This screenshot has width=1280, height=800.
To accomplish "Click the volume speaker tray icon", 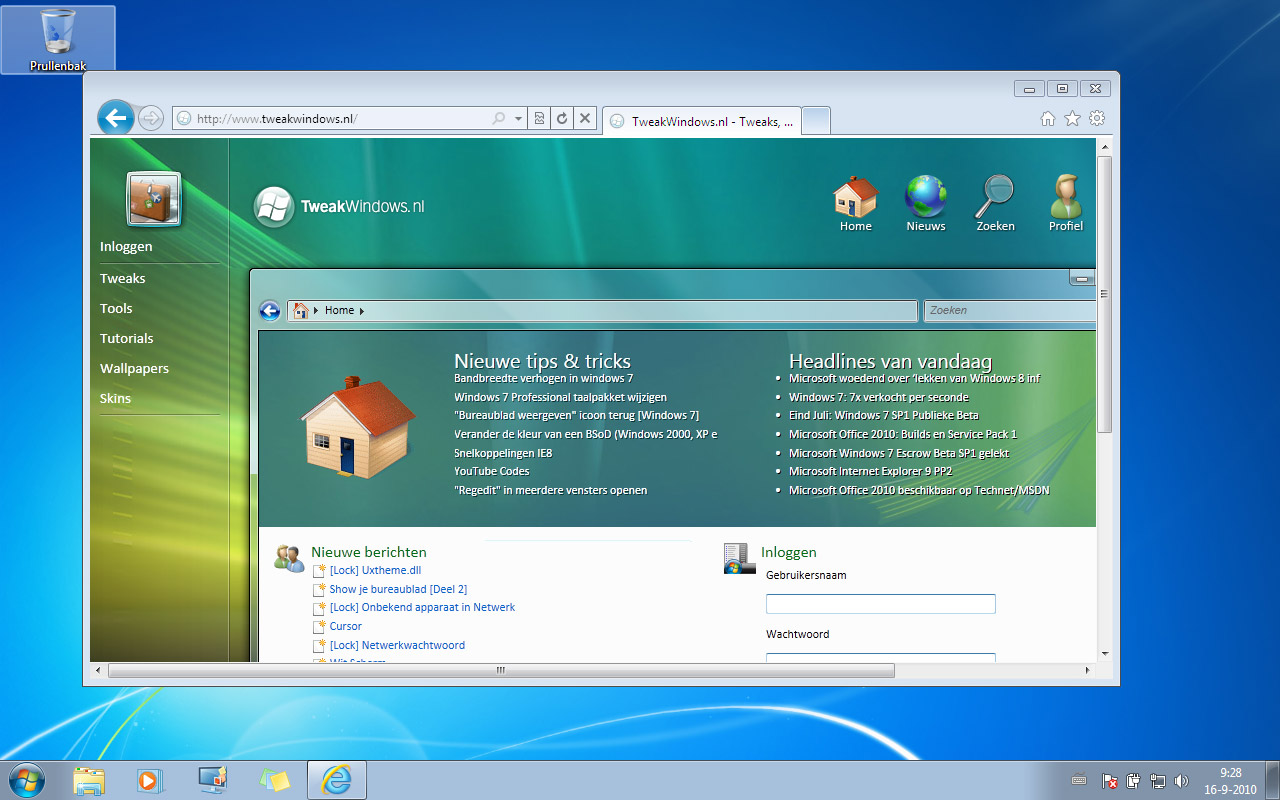I will [1181, 780].
